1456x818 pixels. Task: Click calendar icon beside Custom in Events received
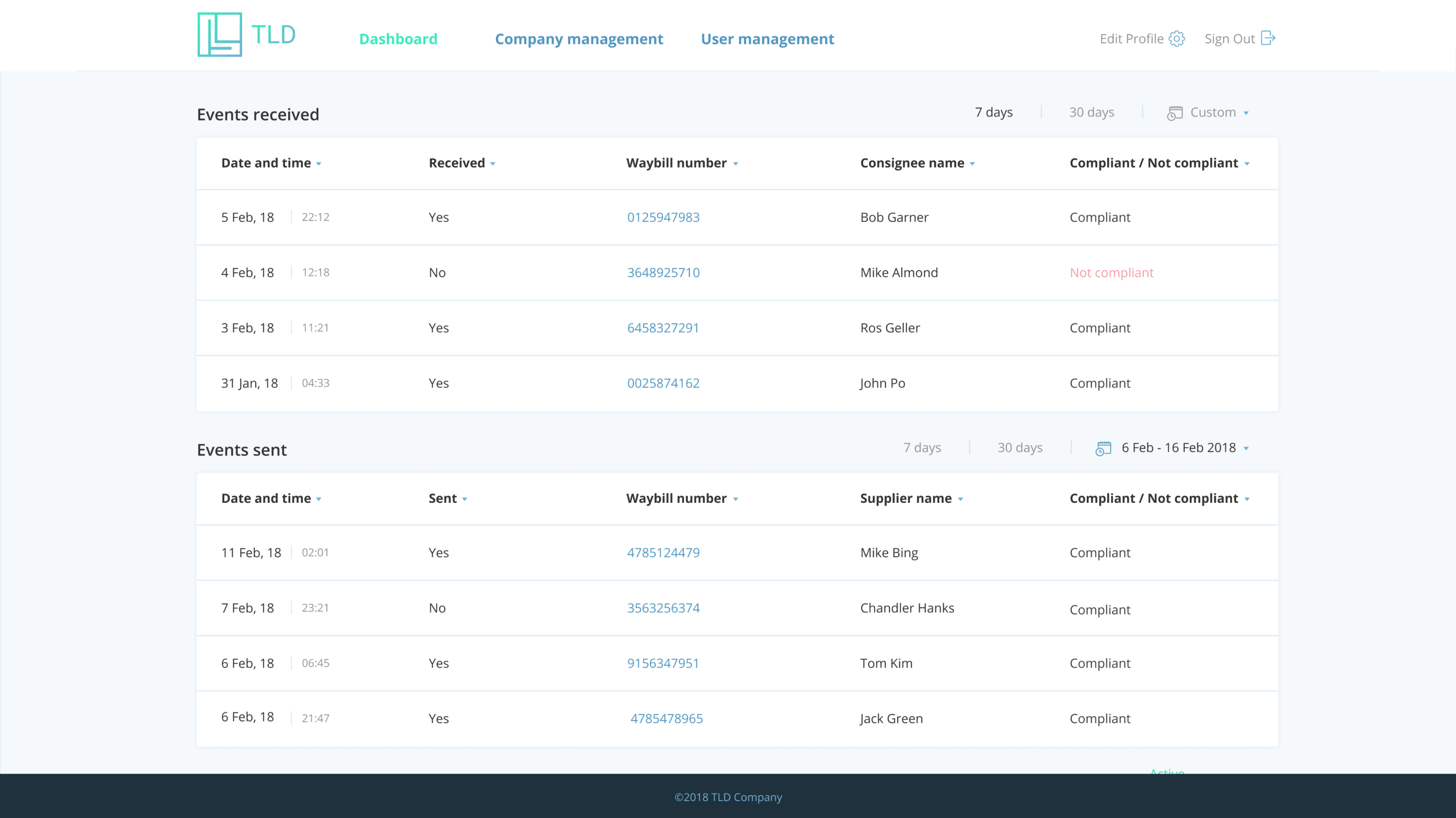(x=1174, y=113)
